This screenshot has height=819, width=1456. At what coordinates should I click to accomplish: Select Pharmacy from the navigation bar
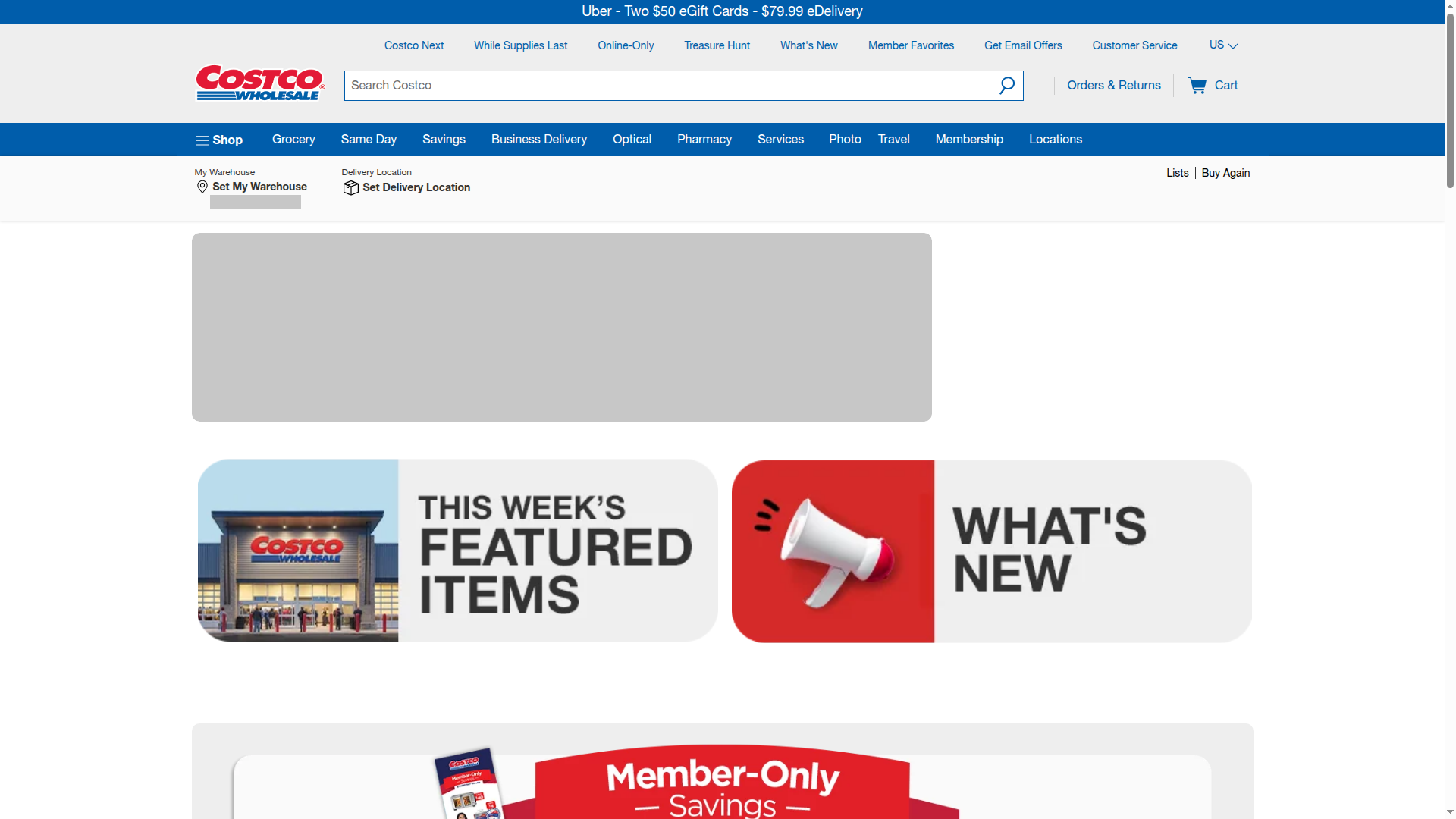[x=704, y=139]
